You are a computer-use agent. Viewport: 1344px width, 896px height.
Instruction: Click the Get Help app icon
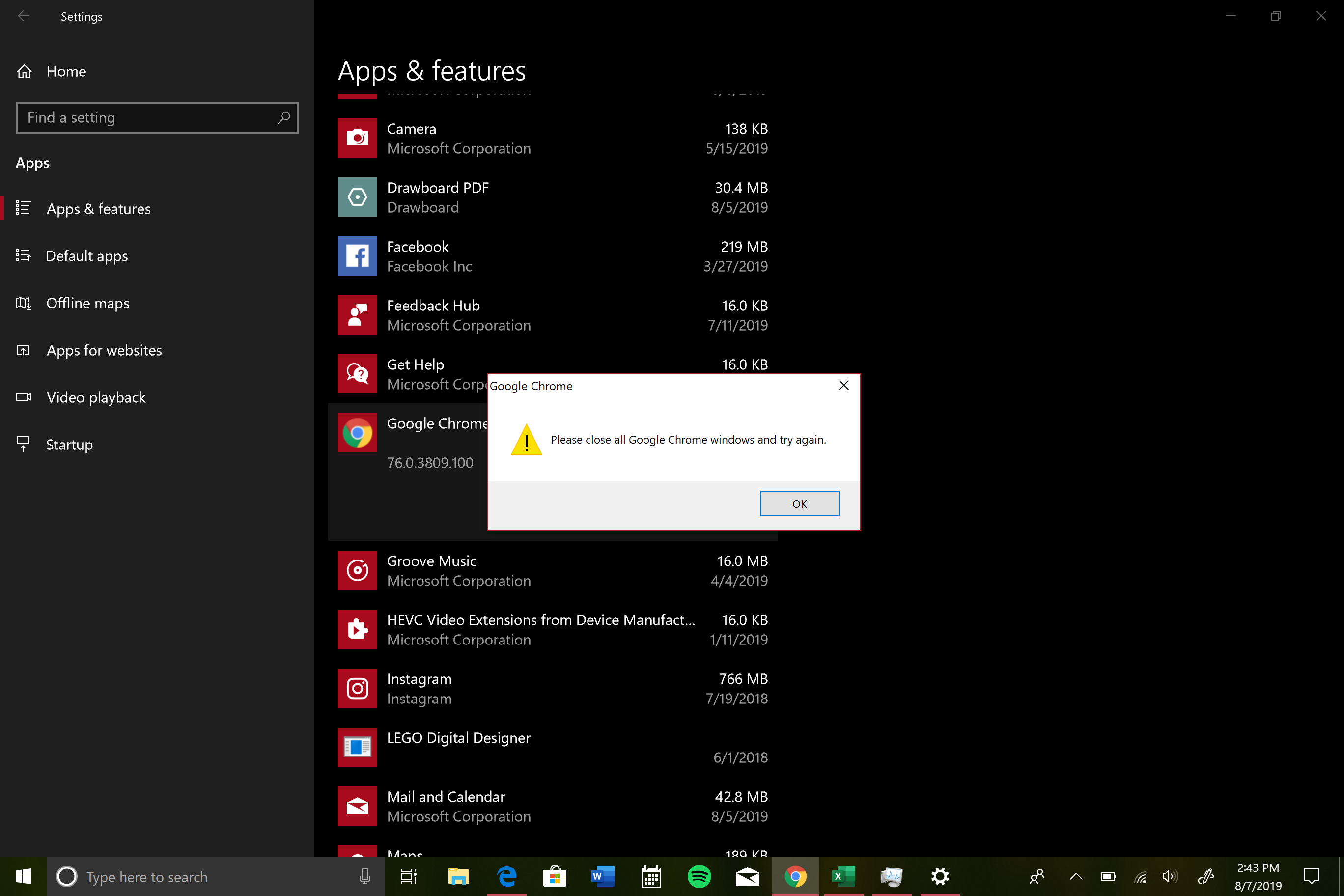[x=357, y=374]
